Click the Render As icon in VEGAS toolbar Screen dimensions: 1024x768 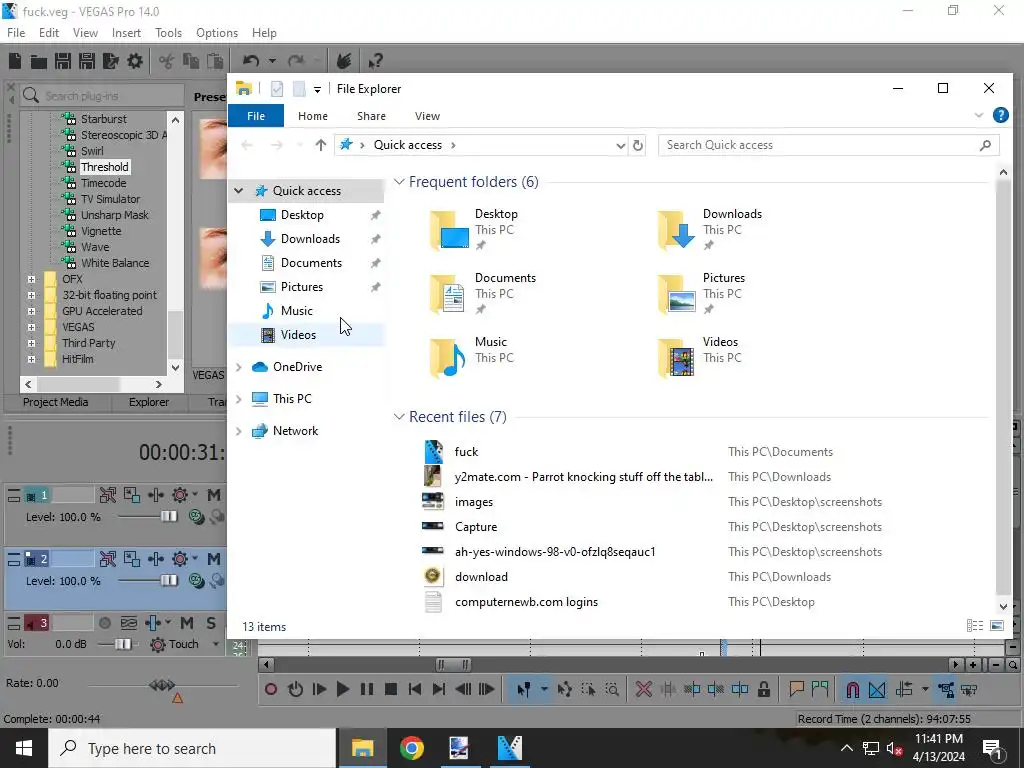pyautogui.click(x=111, y=61)
